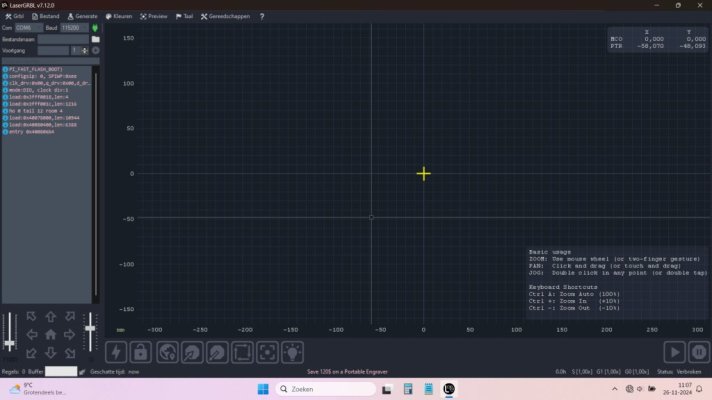
Task: Click the yellow crosshair at origin
Action: click(x=424, y=173)
